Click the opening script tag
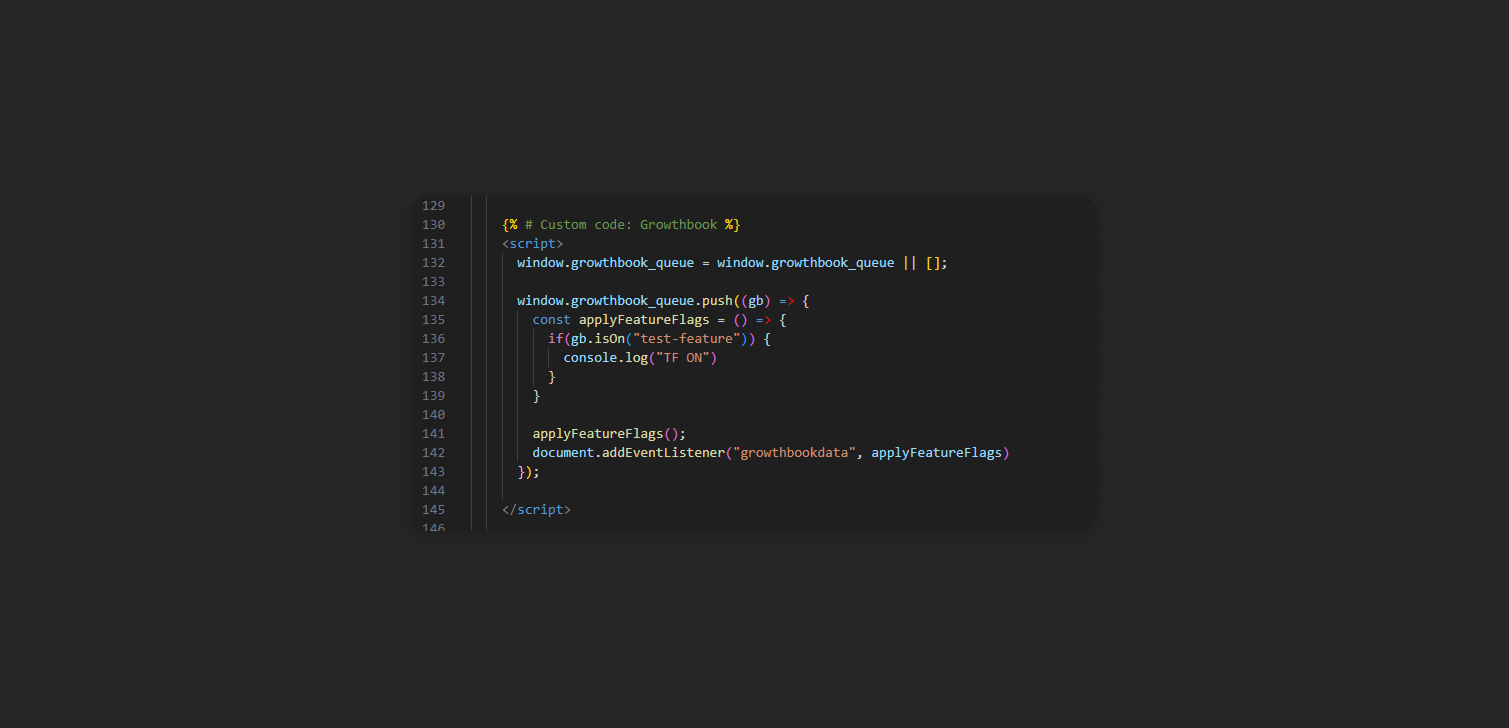Viewport: 1509px width, 728px height. [x=531, y=243]
